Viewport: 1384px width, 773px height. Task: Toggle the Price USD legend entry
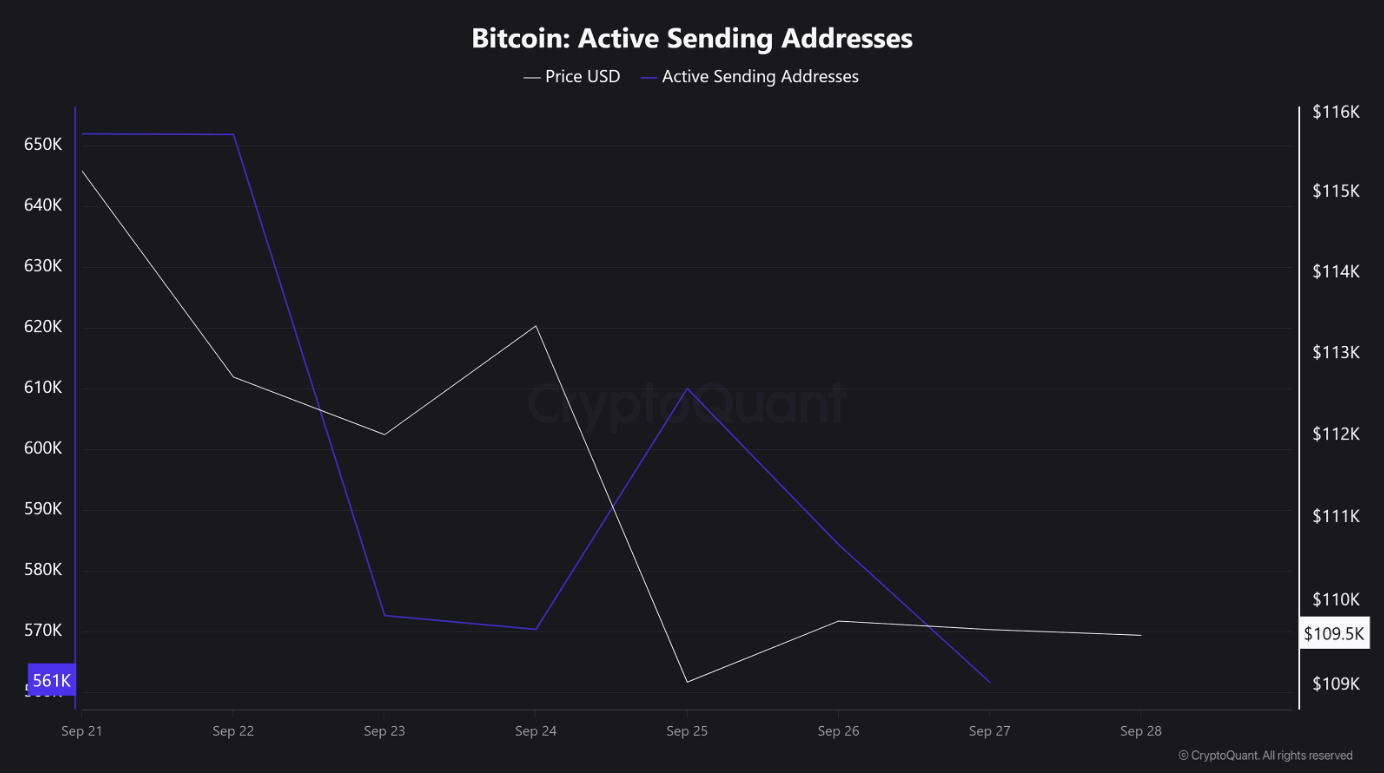click(x=571, y=76)
